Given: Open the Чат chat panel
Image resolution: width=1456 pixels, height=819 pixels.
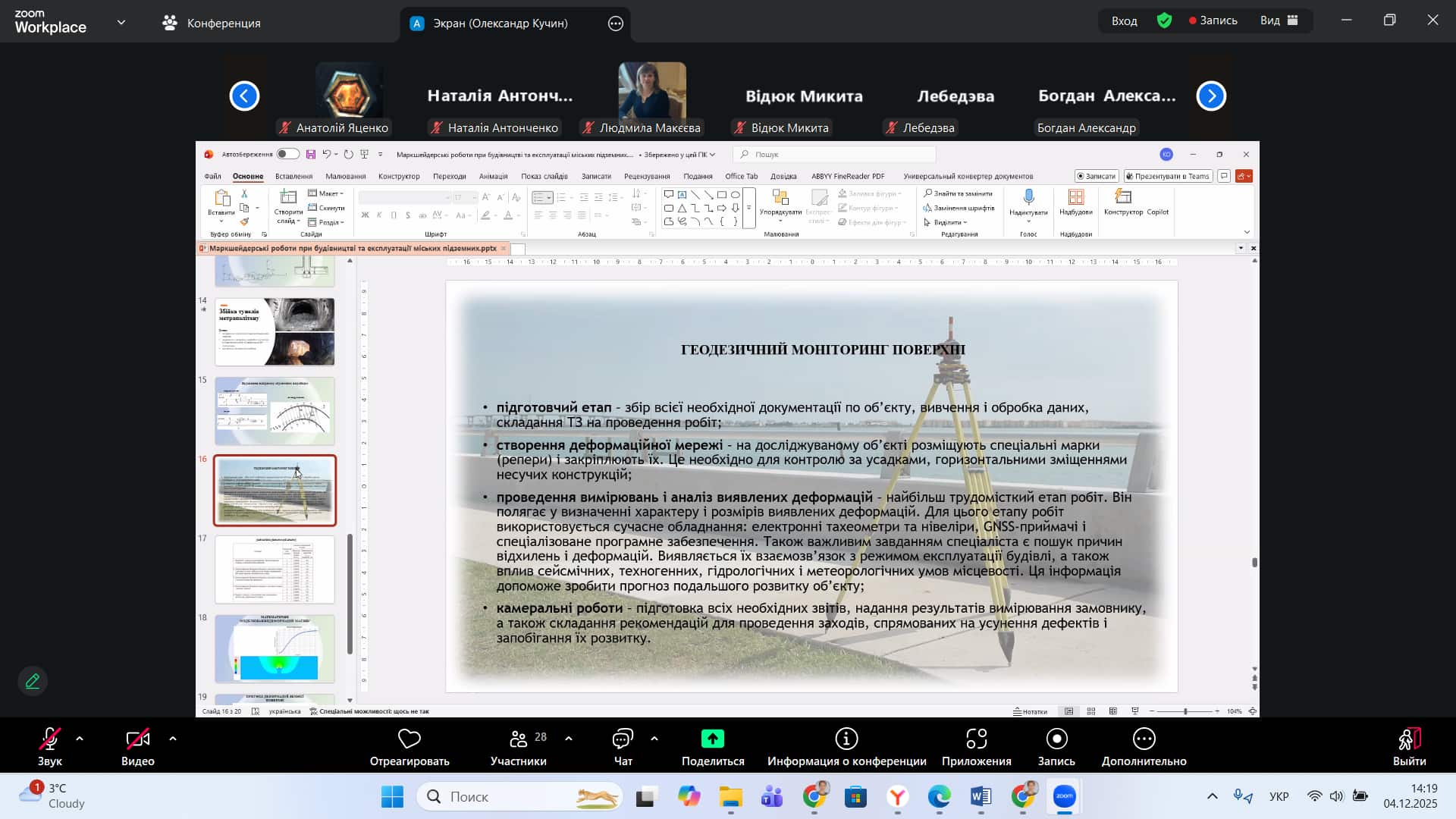Looking at the screenshot, I should [623, 739].
